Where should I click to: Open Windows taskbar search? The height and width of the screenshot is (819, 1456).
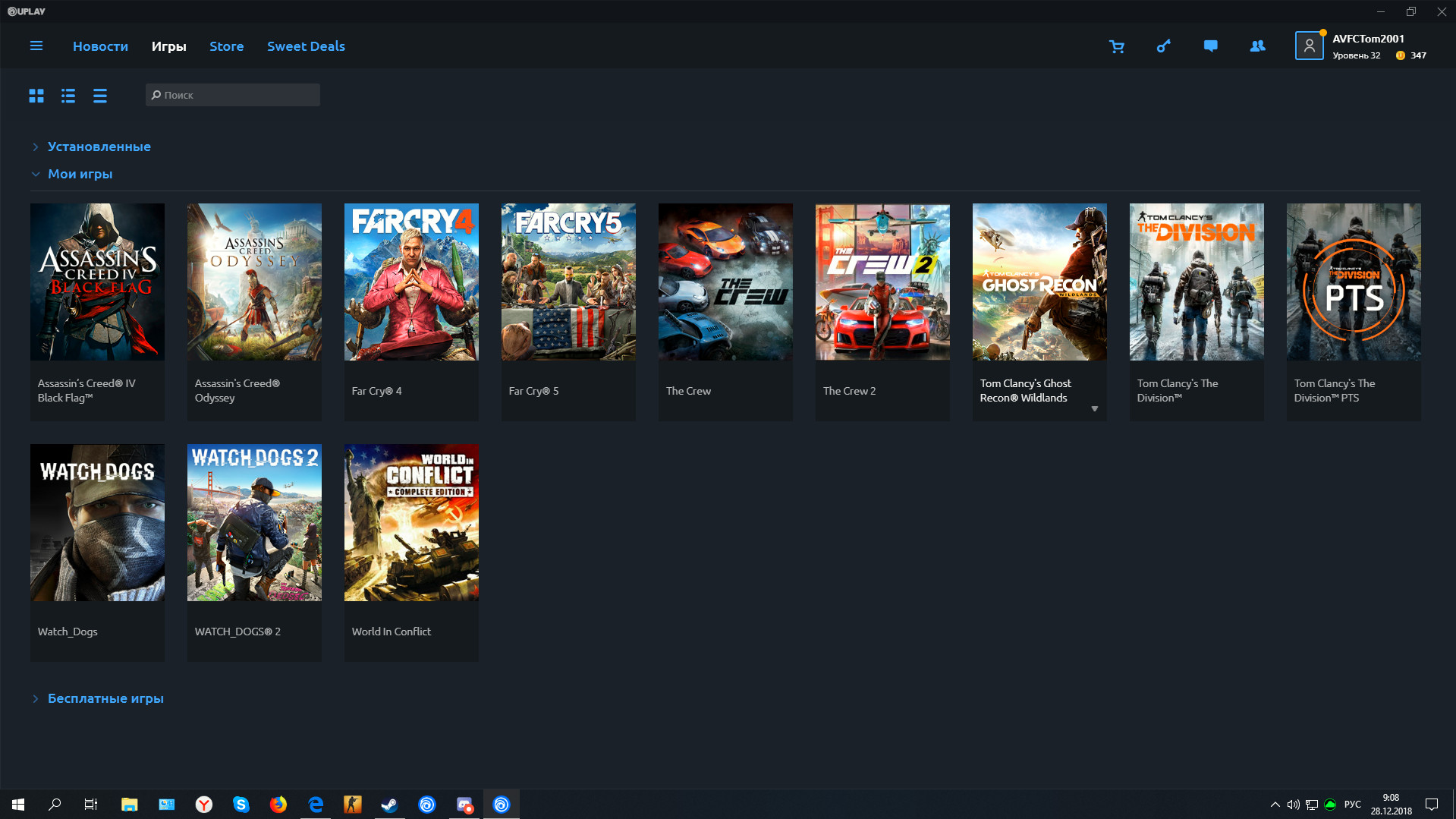click(x=55, y=805)
